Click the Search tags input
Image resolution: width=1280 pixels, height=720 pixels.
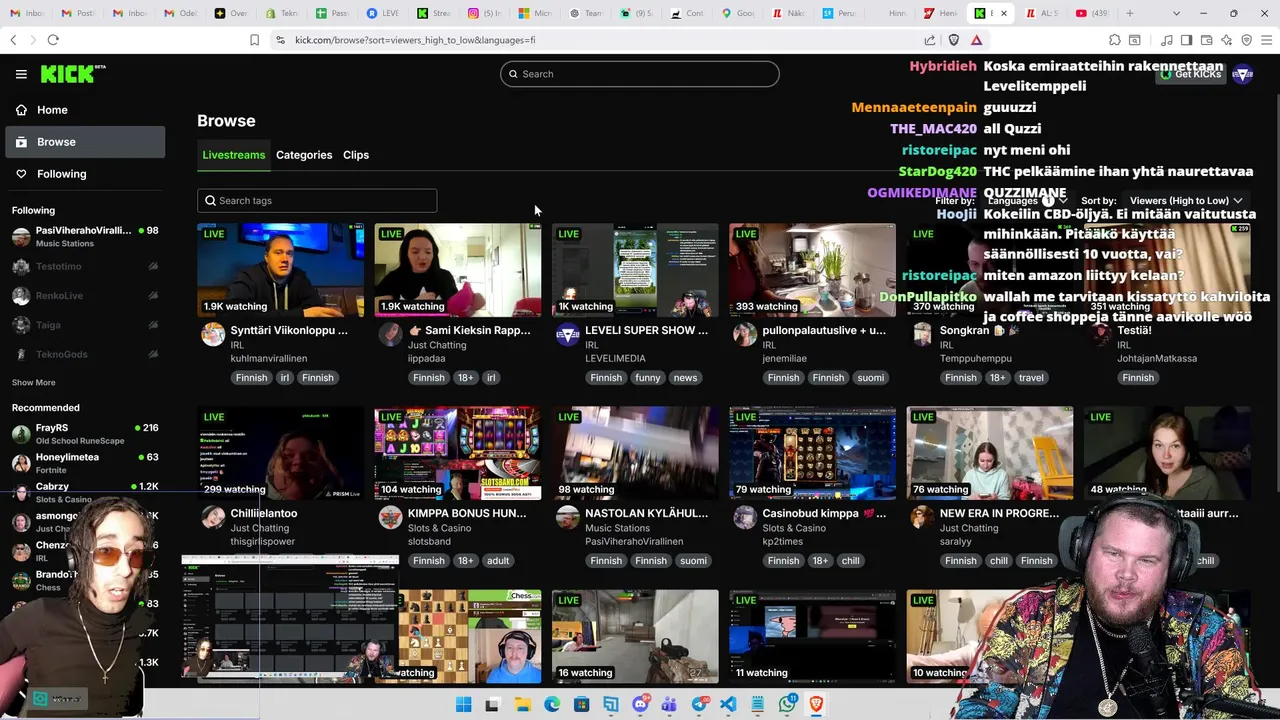(x=317, y=201)
